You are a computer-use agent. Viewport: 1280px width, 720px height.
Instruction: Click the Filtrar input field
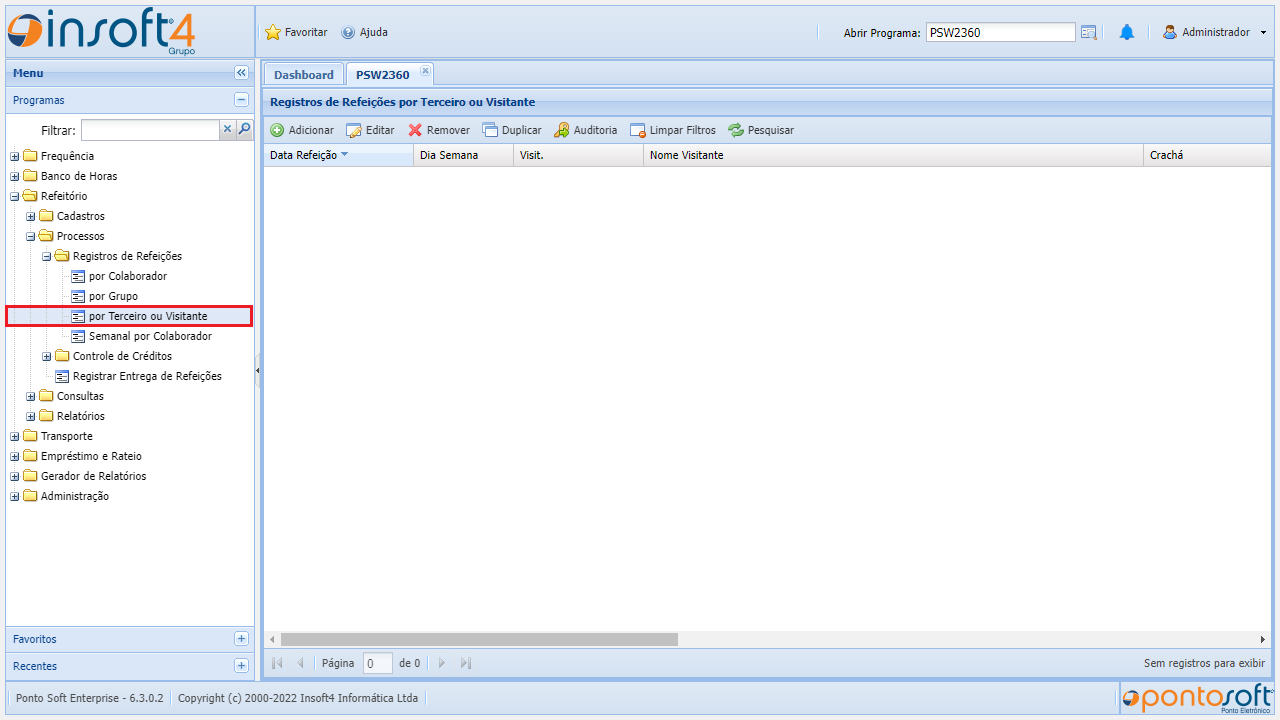(x=150, y=130)
